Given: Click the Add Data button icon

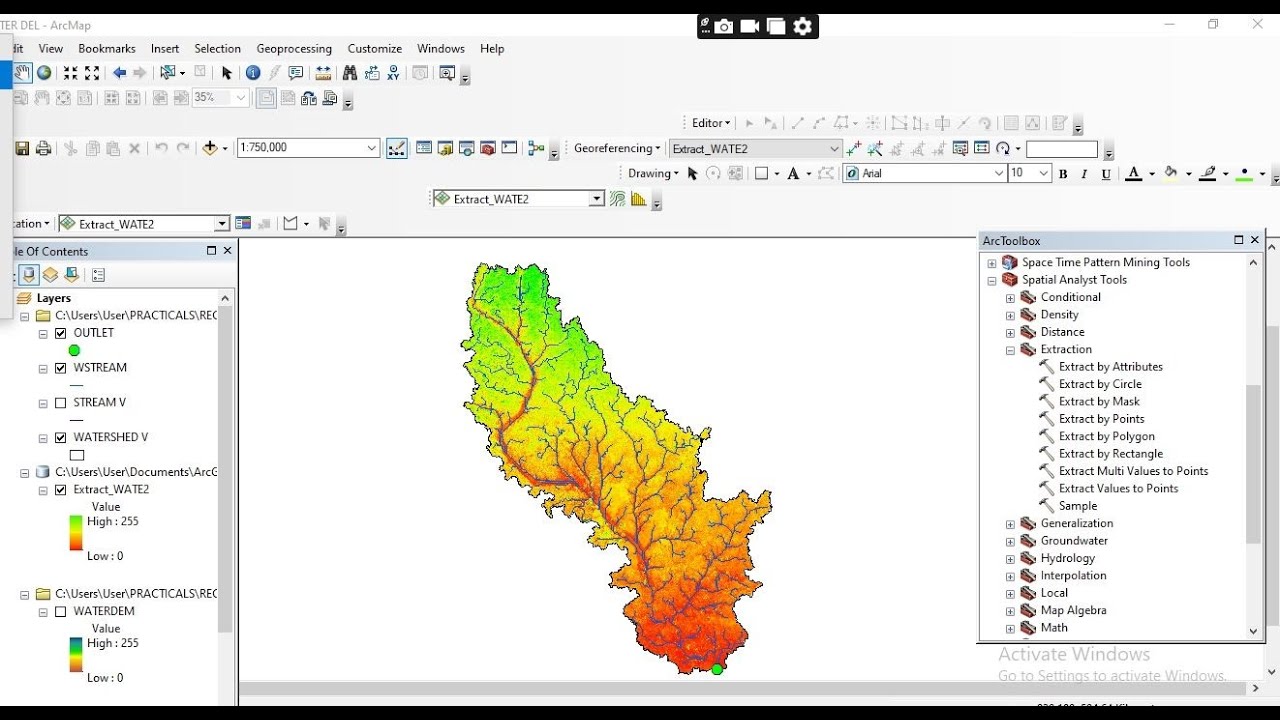Looking at the screenshot, I should pos(210,148).
